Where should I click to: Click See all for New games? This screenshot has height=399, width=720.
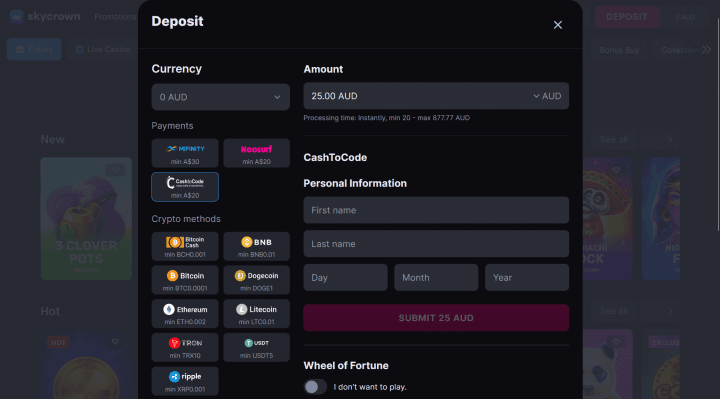(x=613, y=140)
